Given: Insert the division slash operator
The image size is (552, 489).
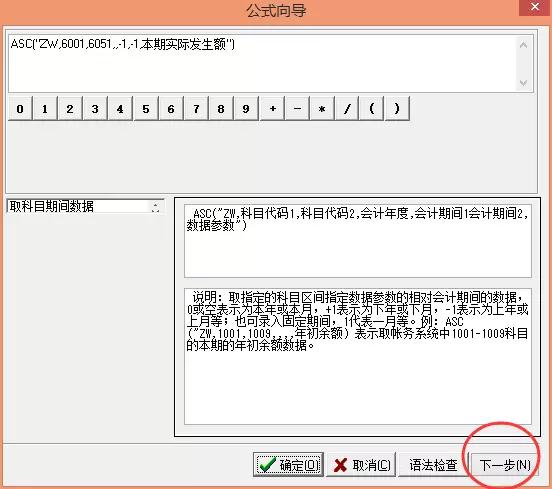Looking at the screenshot, I should pos(347,108).
